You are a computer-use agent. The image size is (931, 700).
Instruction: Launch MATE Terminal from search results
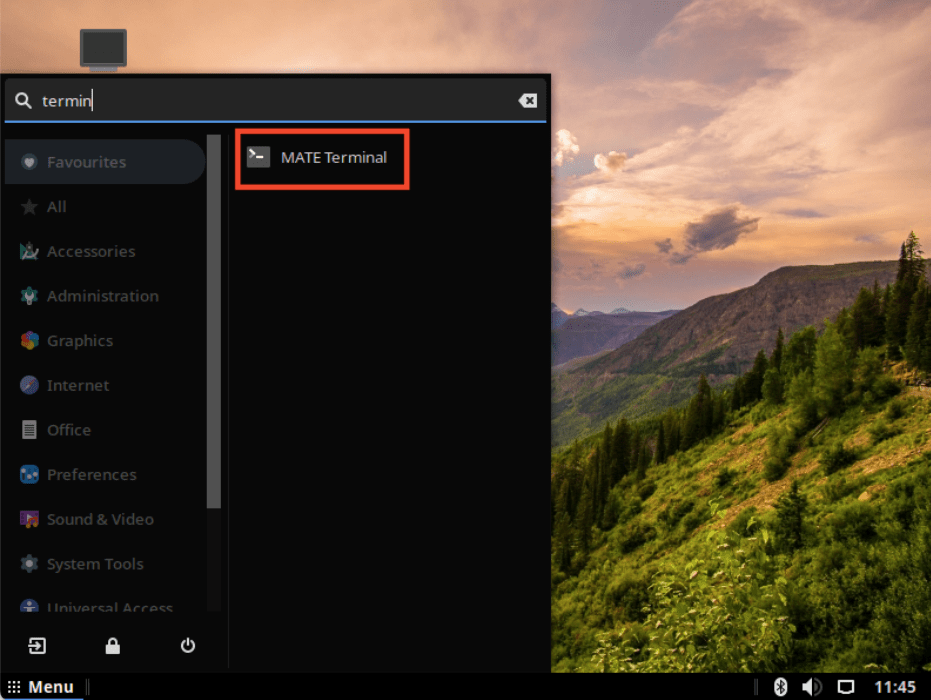click(320, 157)
